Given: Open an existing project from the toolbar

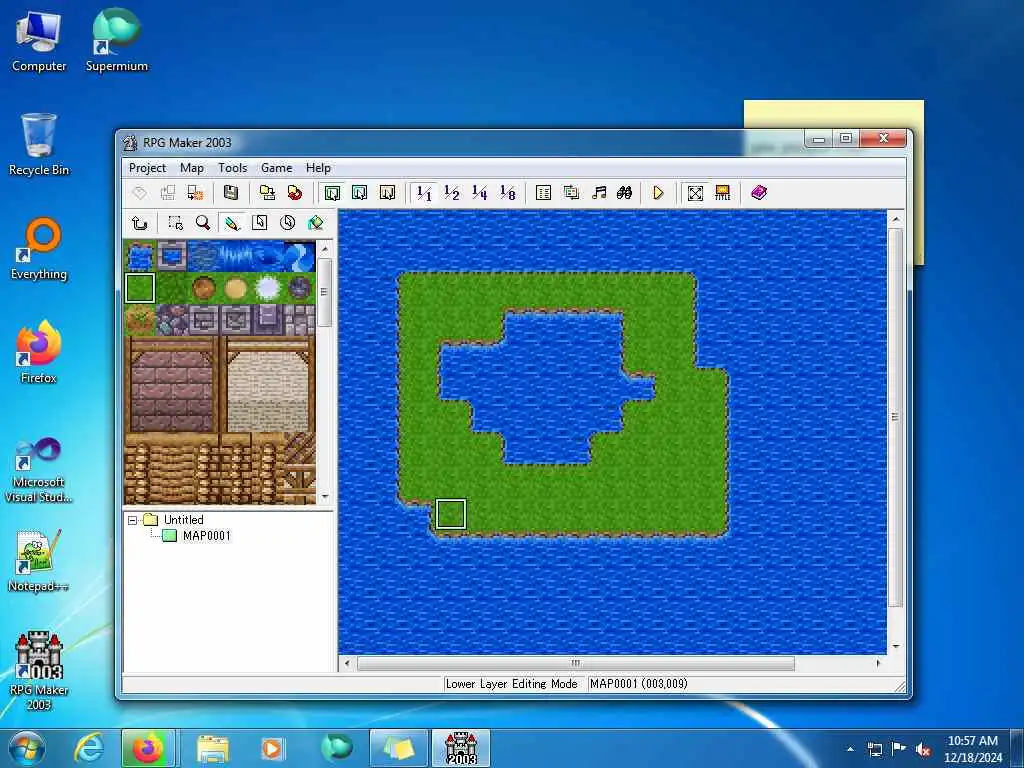Looking at the screenshot, I should [167, 193].
